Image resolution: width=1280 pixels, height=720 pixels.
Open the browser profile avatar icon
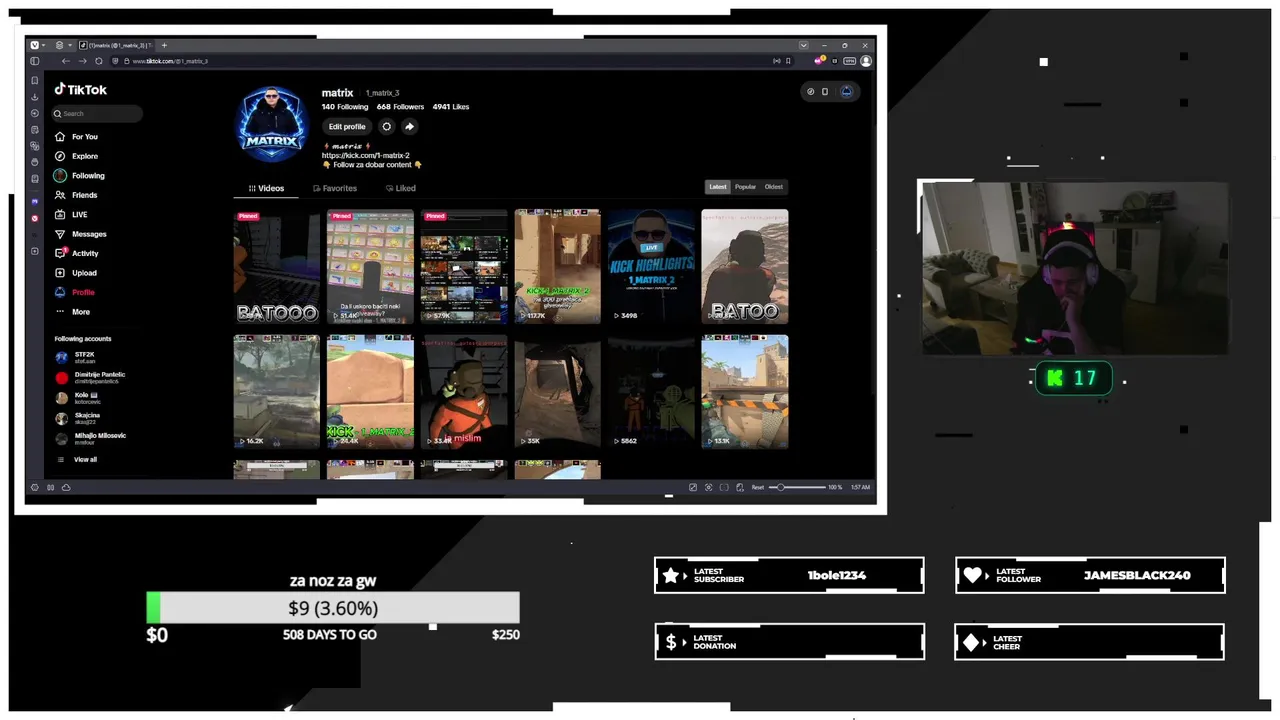[x=866, y=61]
